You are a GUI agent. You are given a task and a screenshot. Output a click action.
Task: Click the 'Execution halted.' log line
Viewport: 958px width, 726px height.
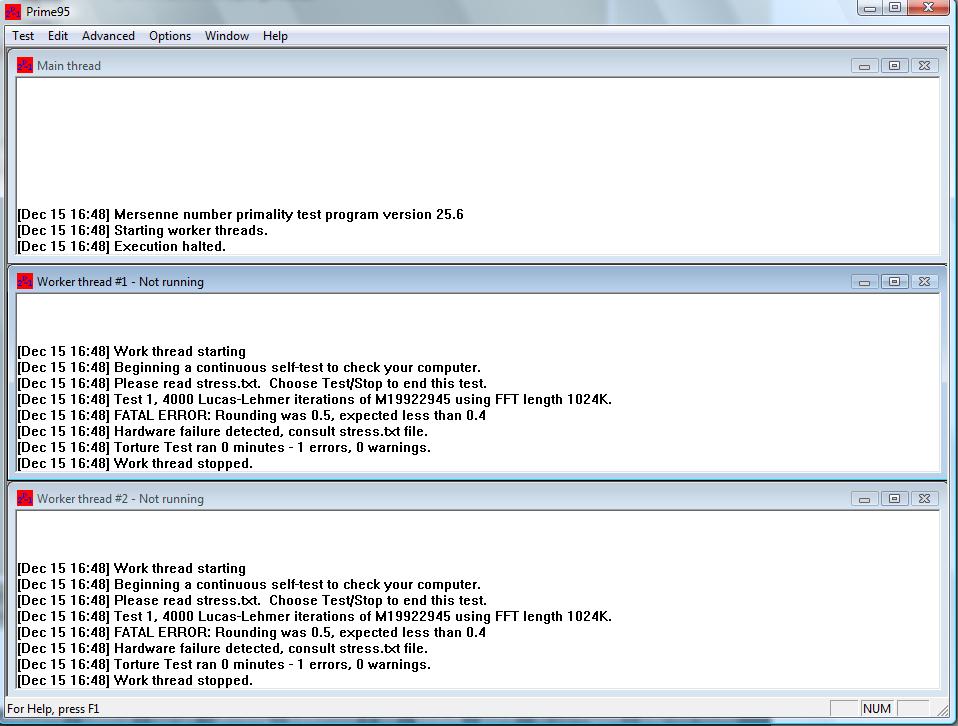point(122,246)
